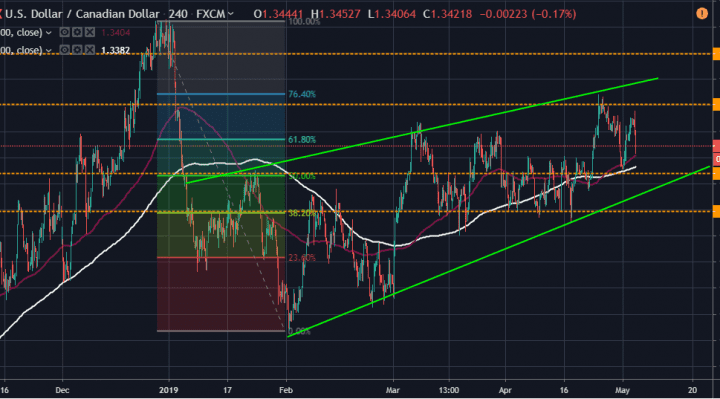
Task: Click the topmost orange price scale label
Action: pyautogui.click(x=716, y=54)
